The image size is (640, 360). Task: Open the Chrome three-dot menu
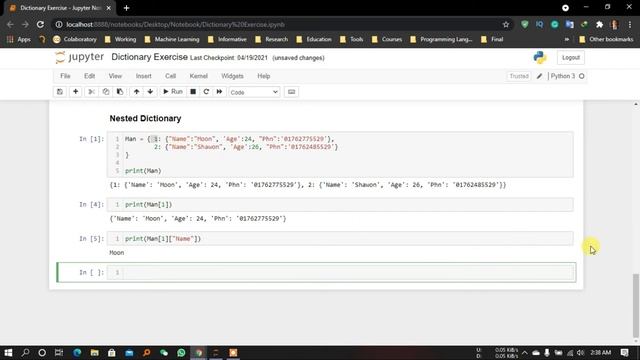tap(630, 24)
